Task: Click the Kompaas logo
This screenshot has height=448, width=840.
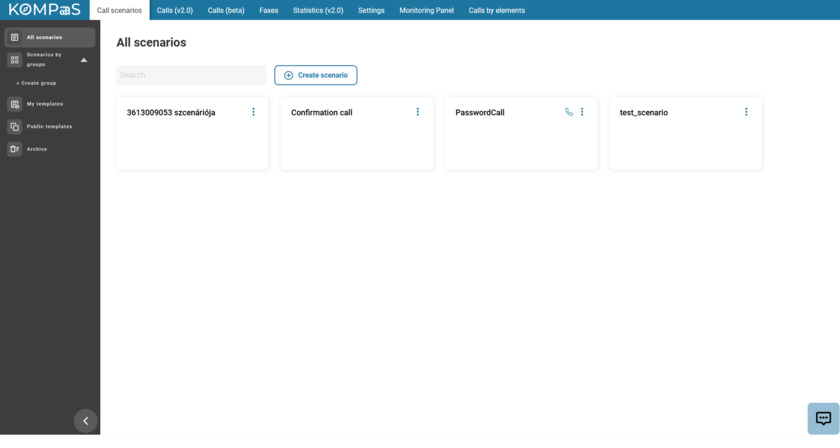Action: click(44, 10)
